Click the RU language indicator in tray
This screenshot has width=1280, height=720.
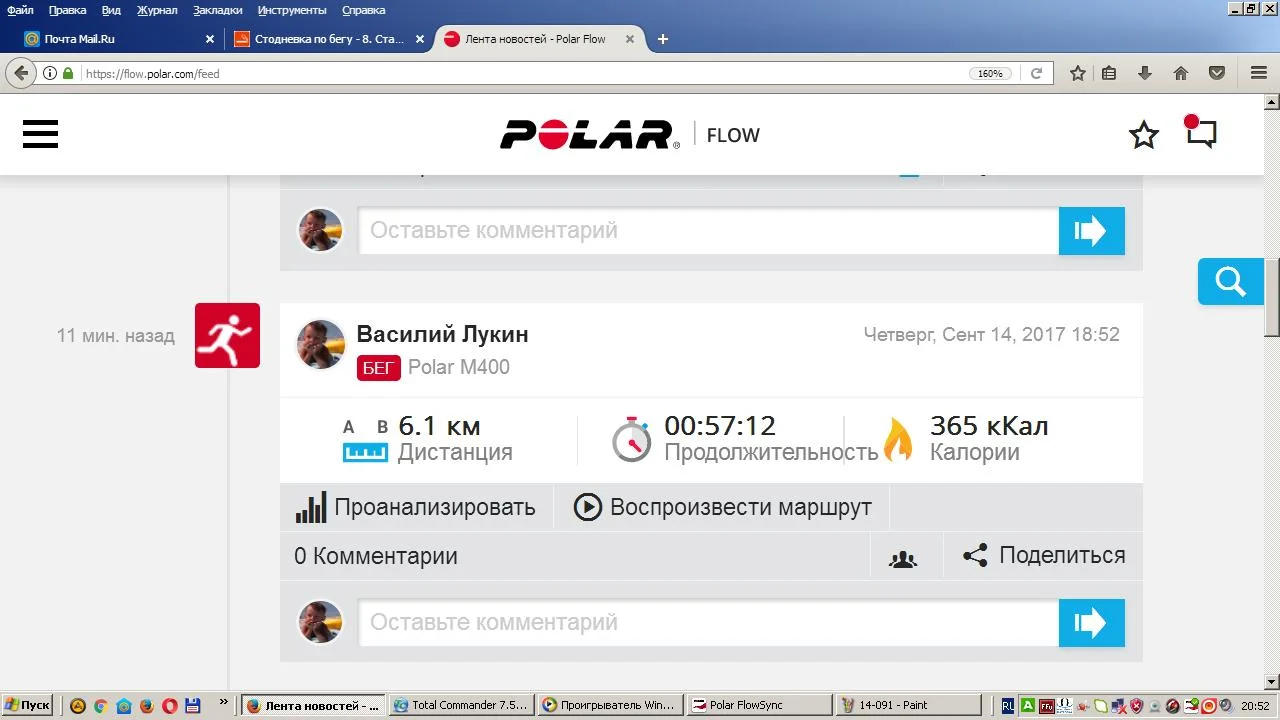coord(1007,705)
